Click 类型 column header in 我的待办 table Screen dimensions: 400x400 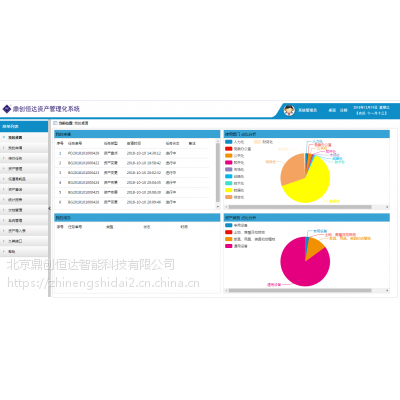coord(110,227)
